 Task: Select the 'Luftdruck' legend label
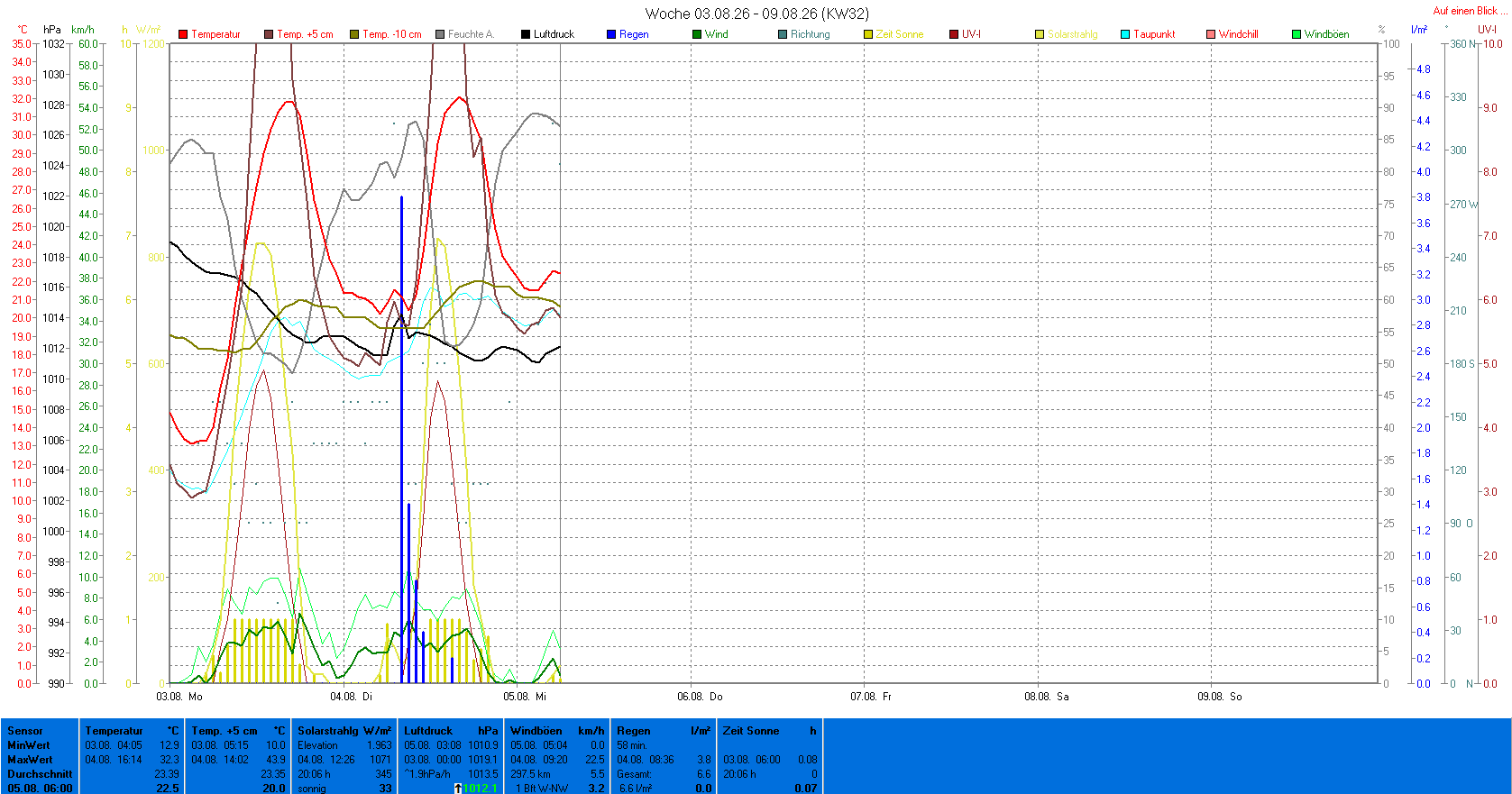[554, 34]
